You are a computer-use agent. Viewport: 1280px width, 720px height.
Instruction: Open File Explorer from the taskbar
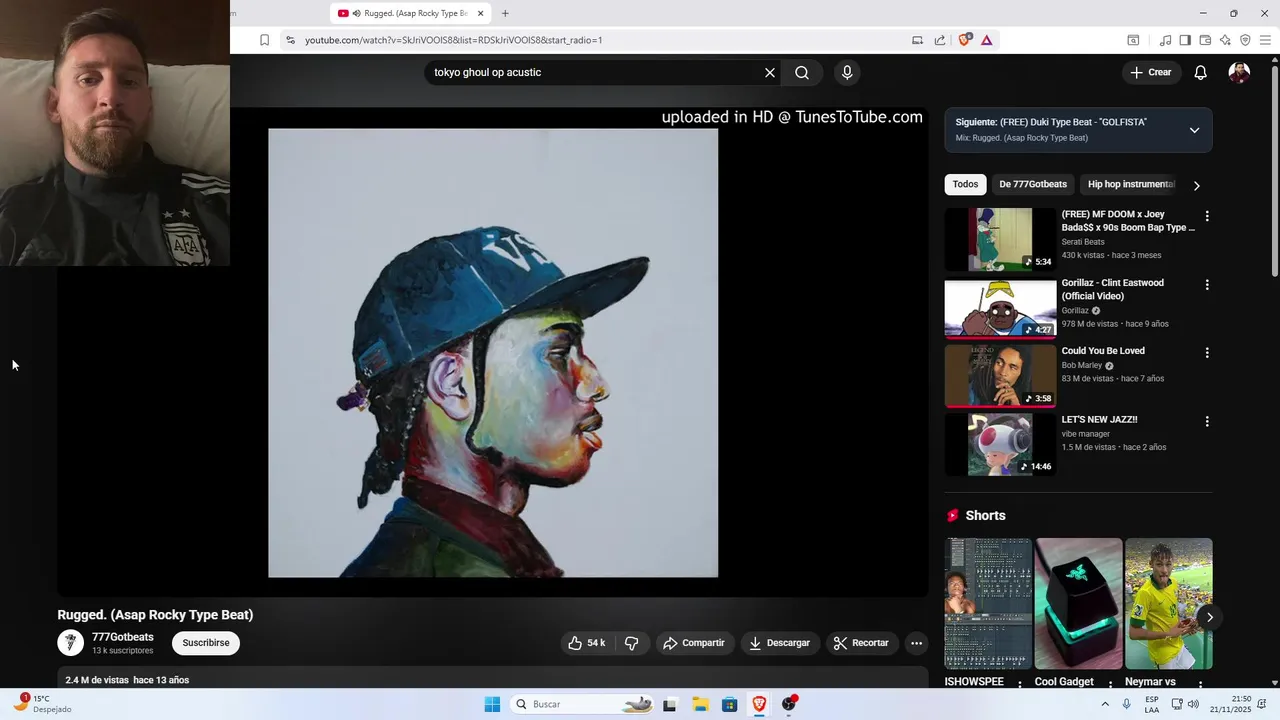tap(700, 704)
